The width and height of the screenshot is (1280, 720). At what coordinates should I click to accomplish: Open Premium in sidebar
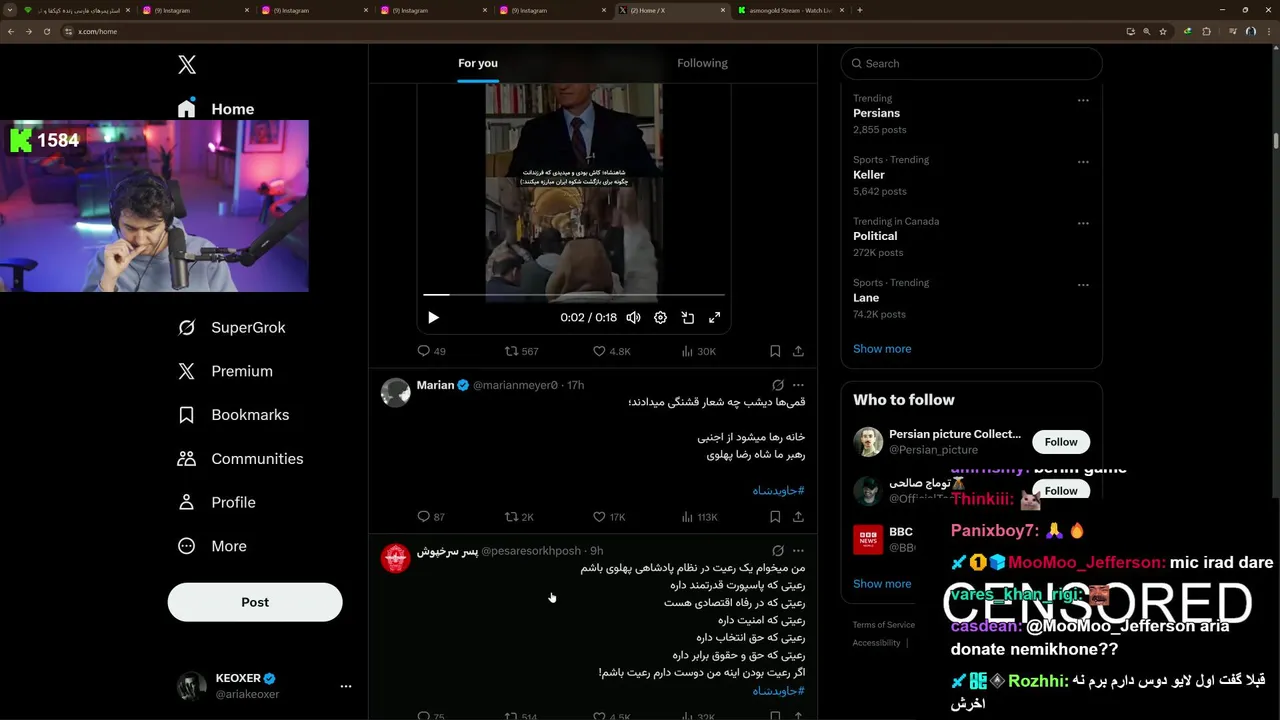pos(224,371)
